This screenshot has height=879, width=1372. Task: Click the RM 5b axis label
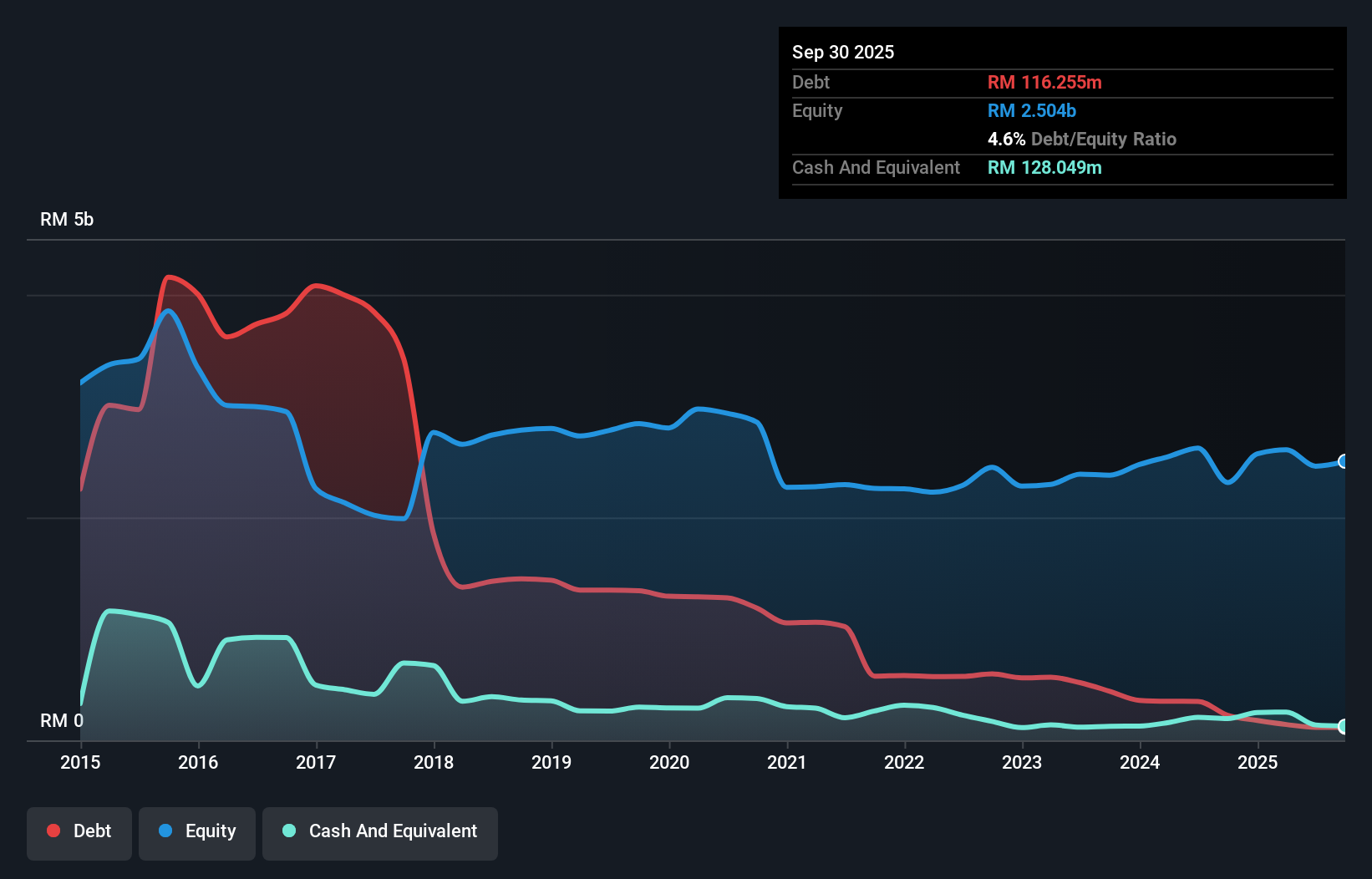coord(67,219)
